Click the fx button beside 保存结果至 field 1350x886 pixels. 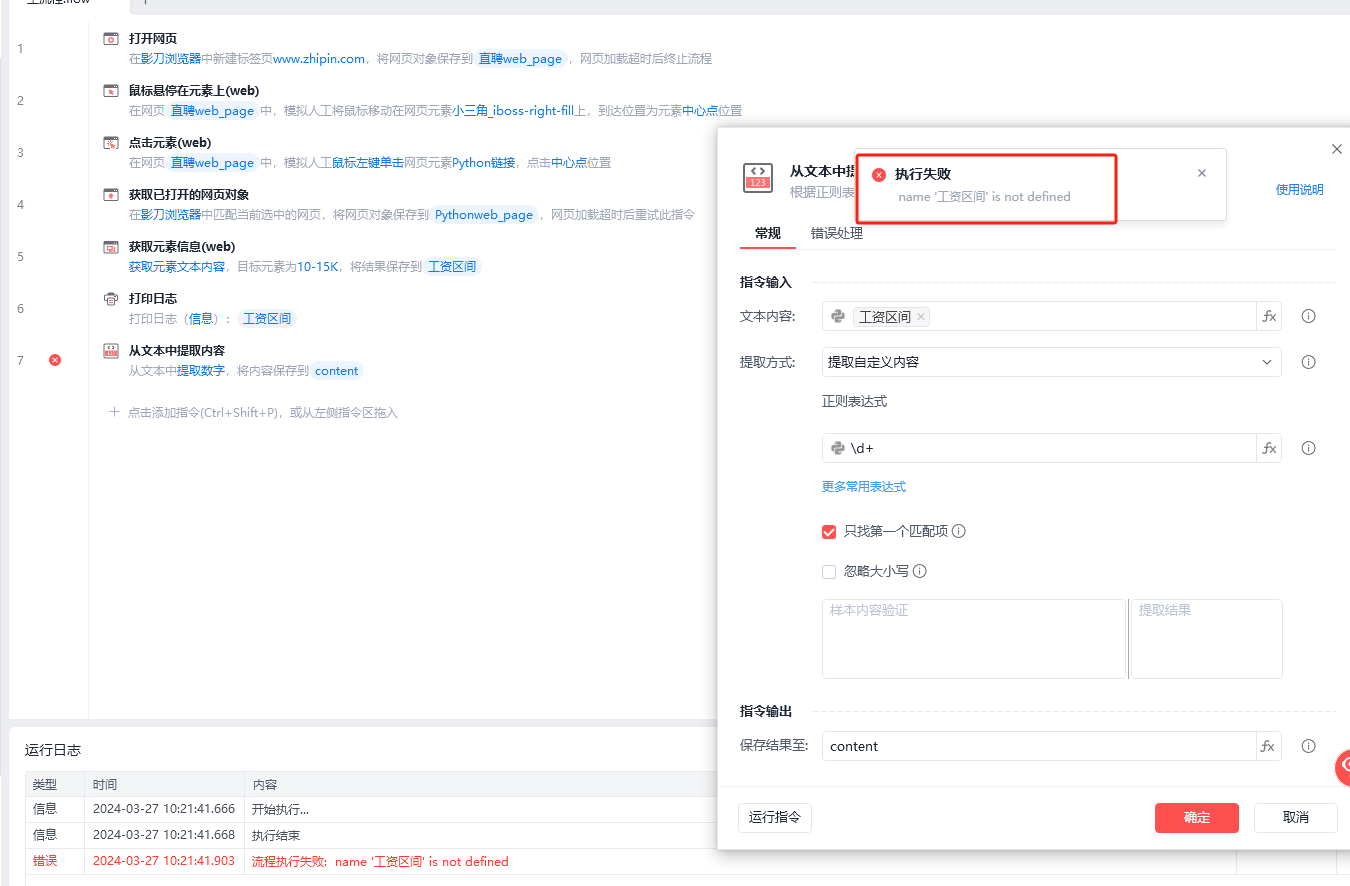[1269, 746]
